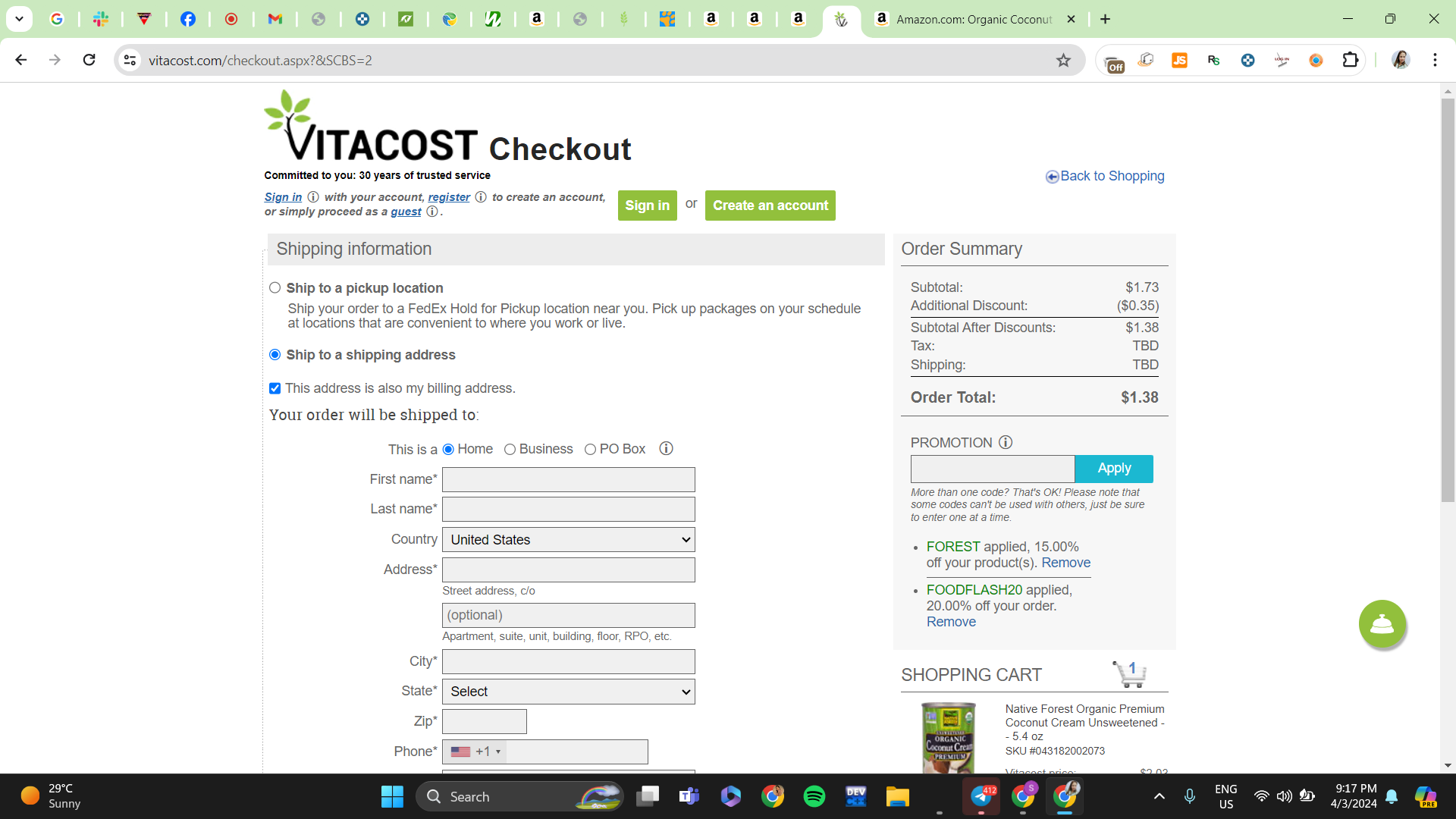Screen dimensions: 1456x819
Task: Open File Explorer from the taskbar
Action: click(x=898, y=796)
